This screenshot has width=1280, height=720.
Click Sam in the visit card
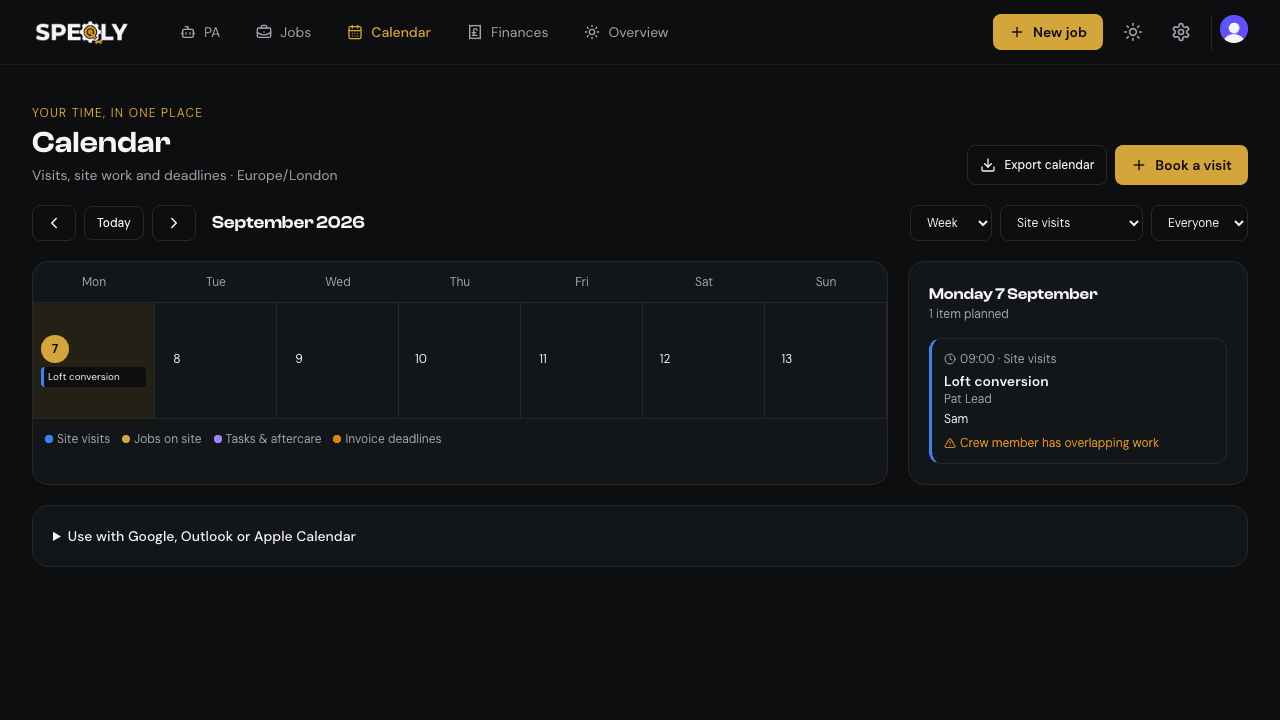(x=956, y=419)
